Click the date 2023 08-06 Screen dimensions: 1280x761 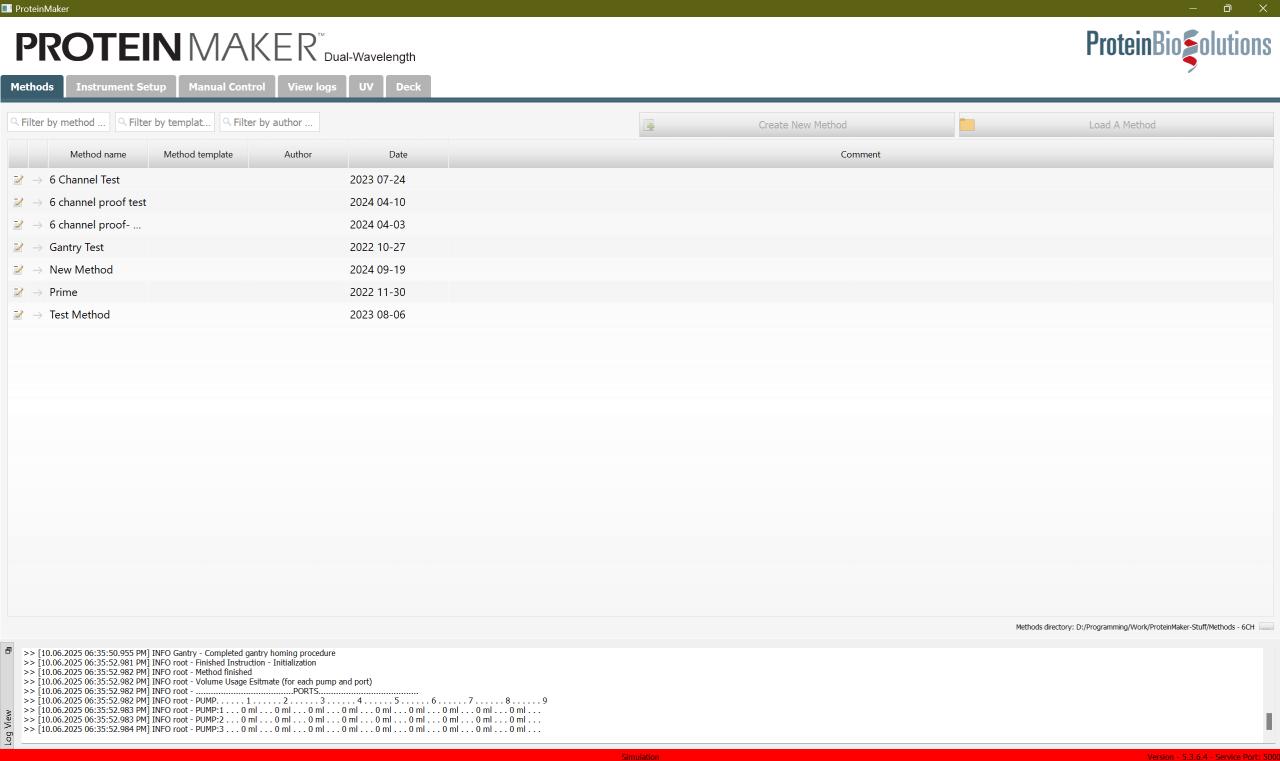click(377, 315)
